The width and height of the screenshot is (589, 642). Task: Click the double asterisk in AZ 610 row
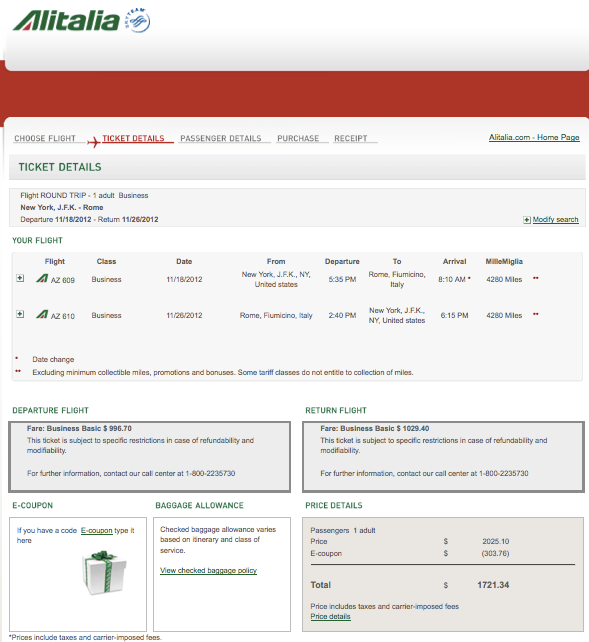coord(536,314)
